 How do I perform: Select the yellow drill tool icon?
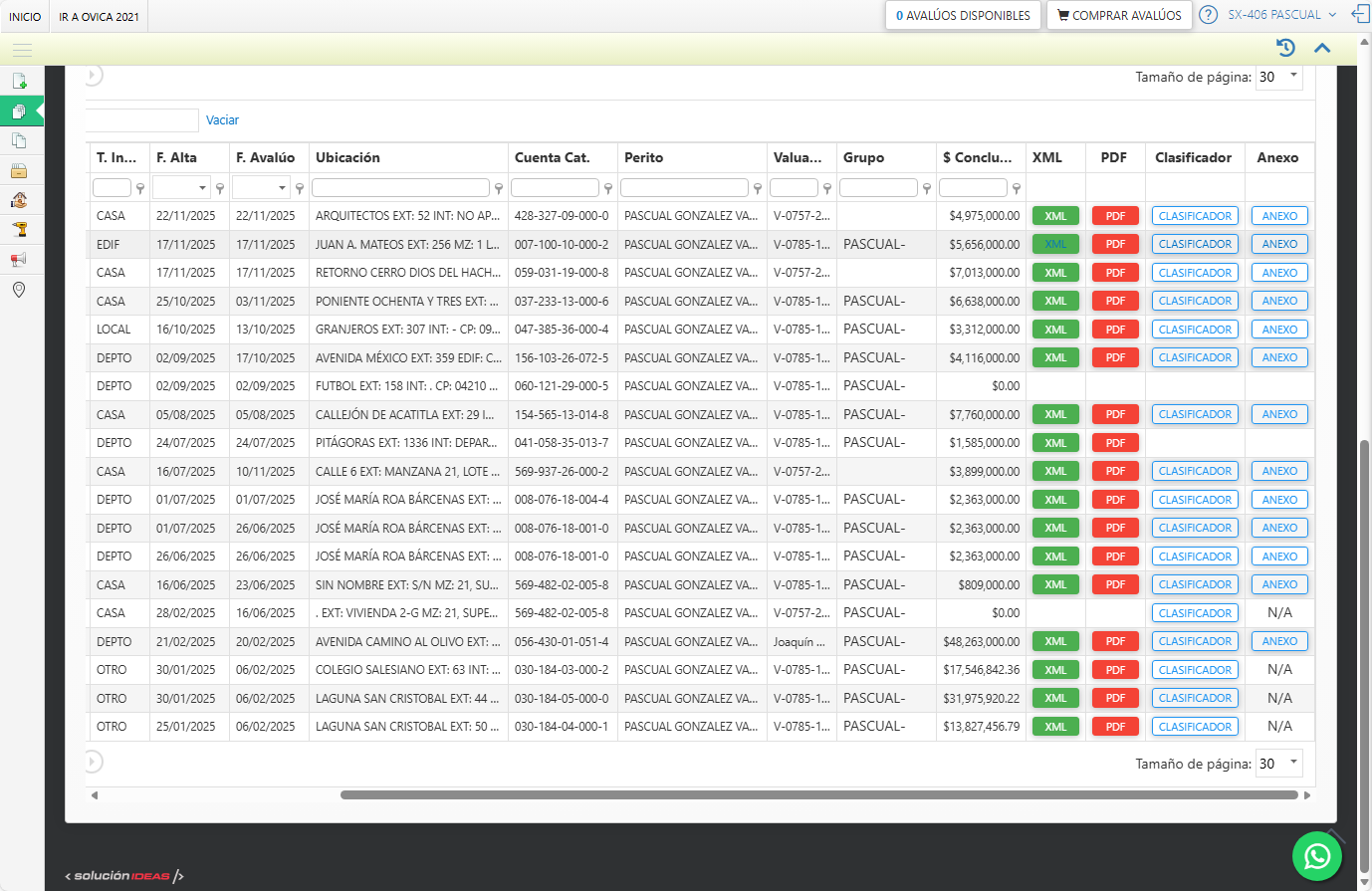(x=19, y=230)
